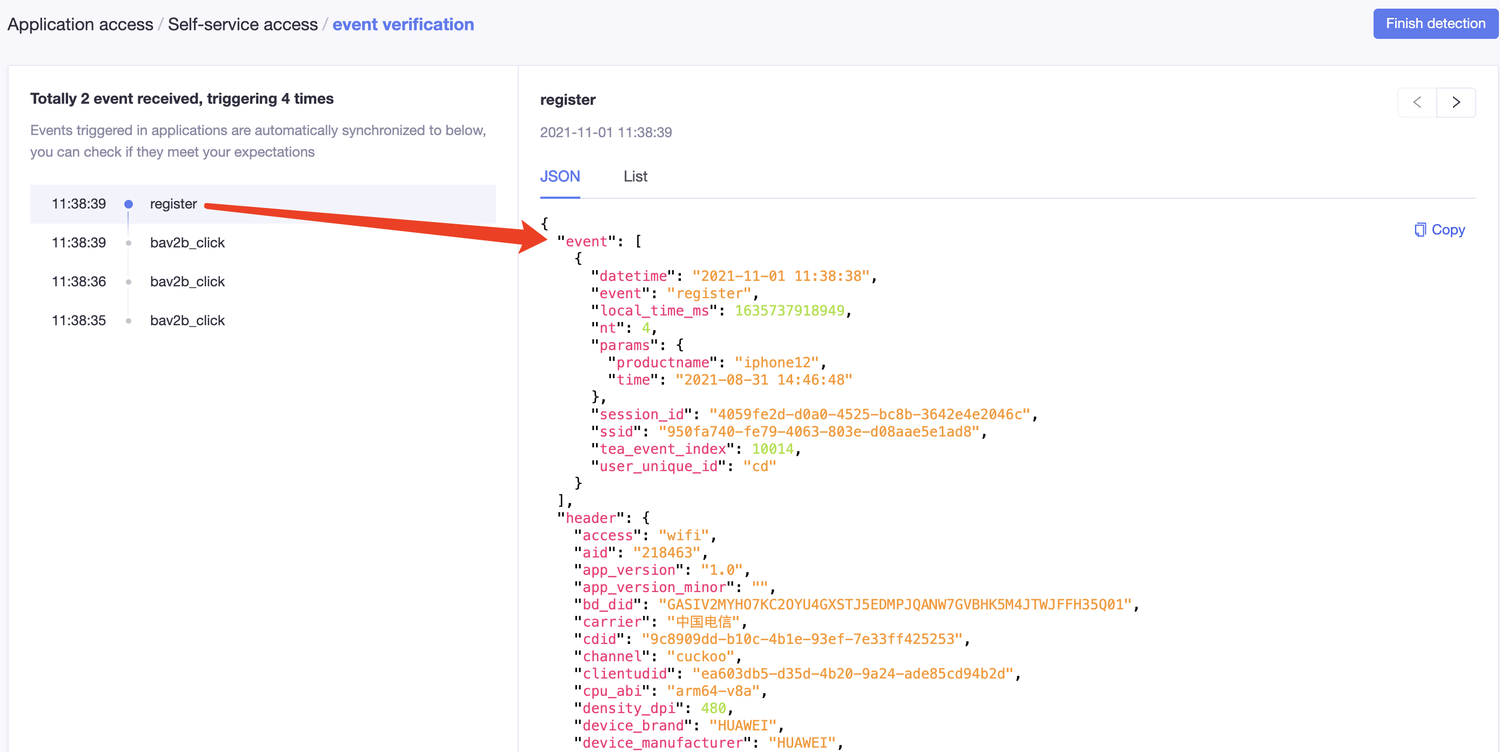The image size is (1500, 752).
Task: Click the timeline dot beside 11:38:36
Action: [x=128, y=282]
